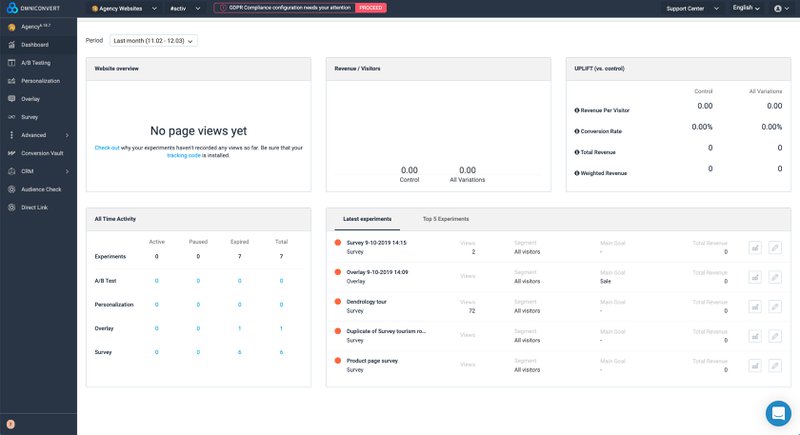Click the info icon beside Weighted Revenue

click(x=577, y=173)
